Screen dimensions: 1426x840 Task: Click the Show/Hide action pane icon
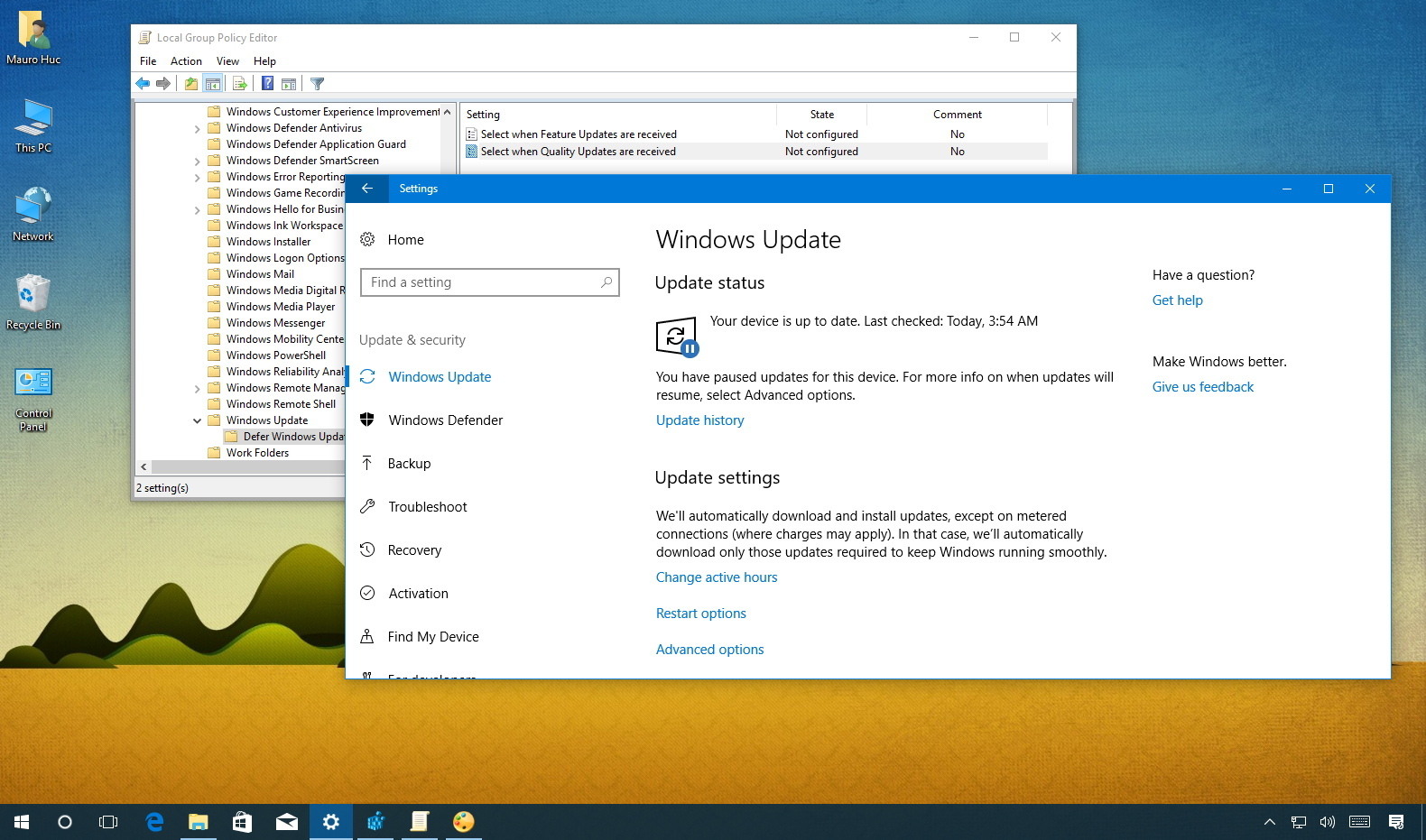tap(289, 84)
